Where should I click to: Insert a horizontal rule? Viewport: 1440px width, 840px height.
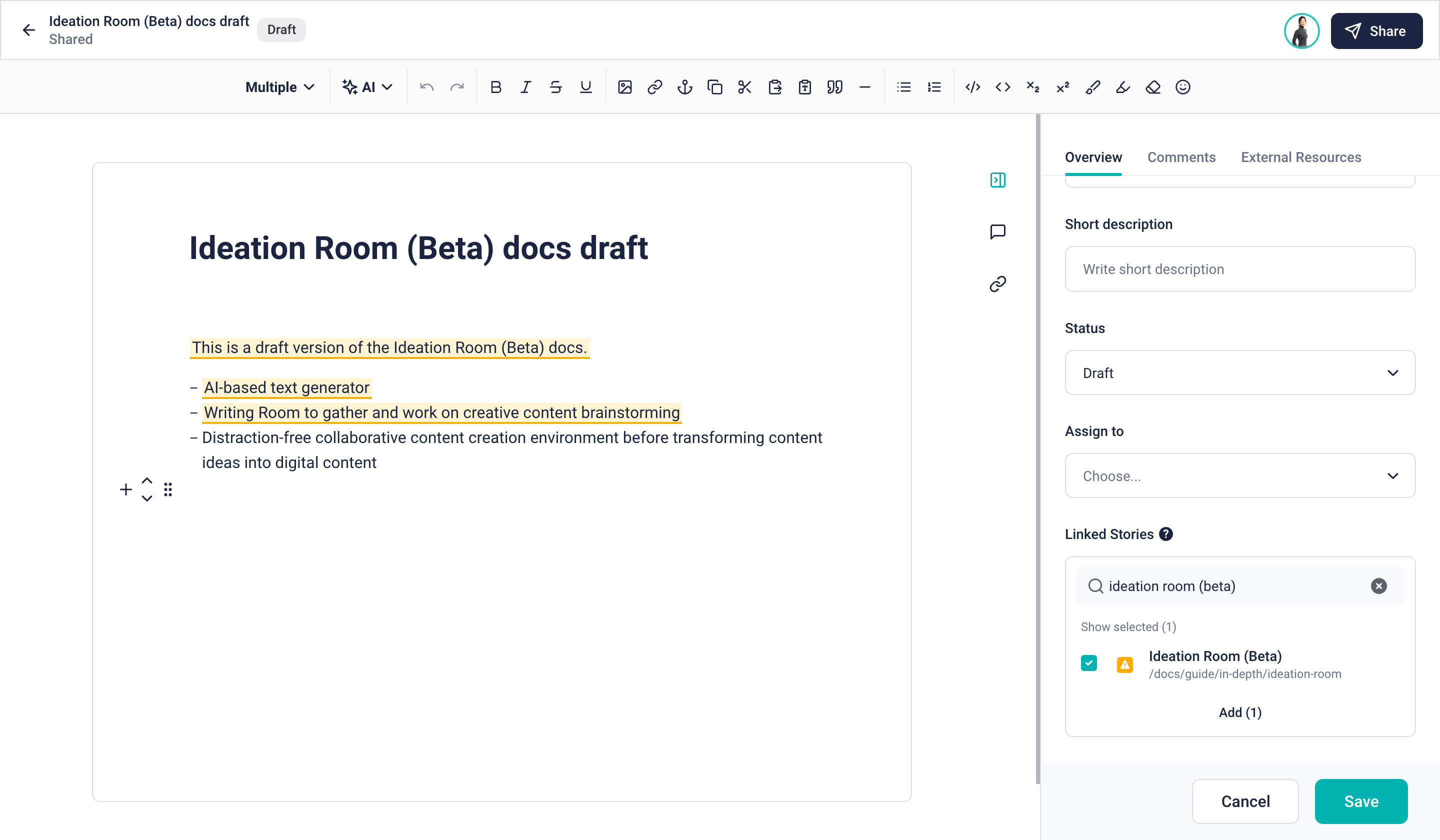tap(864, 87)
